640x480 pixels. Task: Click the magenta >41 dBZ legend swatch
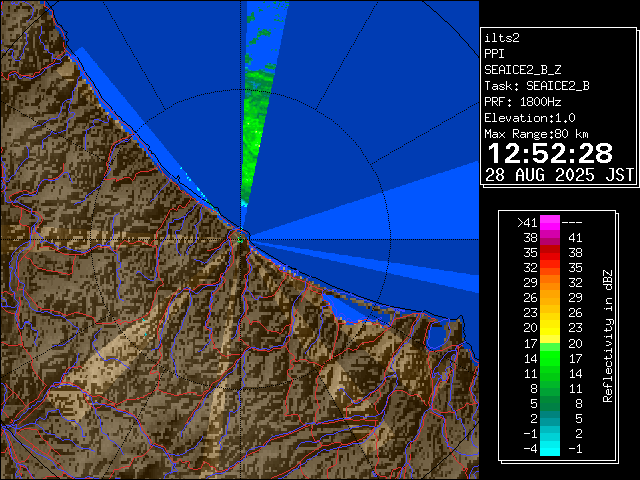click(550, 222)
